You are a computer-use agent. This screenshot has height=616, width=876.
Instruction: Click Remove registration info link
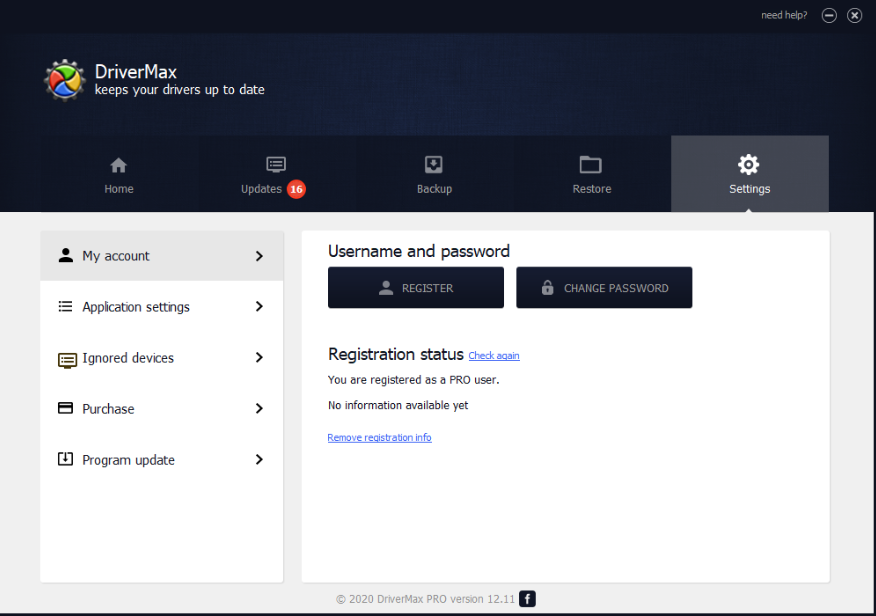(379, 437)
